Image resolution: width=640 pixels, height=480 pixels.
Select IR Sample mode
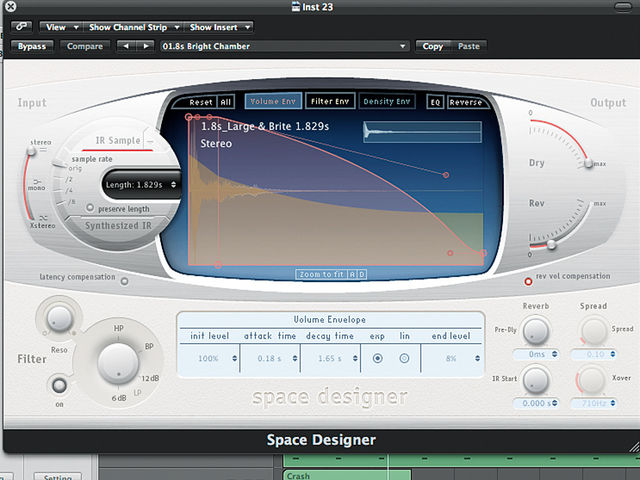coord(118,141)
